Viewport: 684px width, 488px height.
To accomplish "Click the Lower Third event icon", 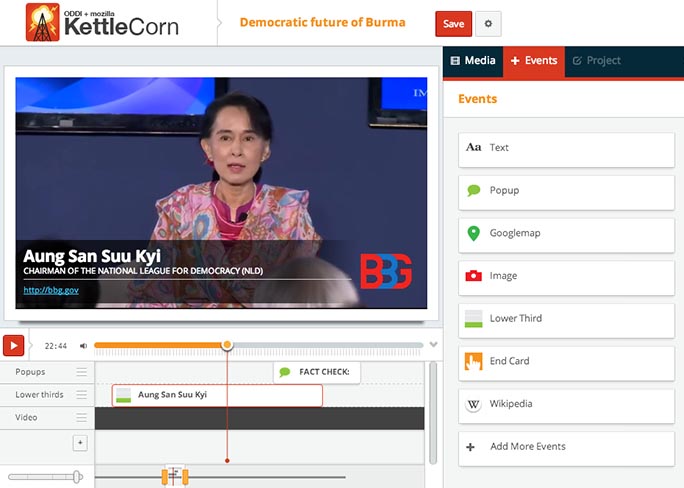I will pos(473,318).
